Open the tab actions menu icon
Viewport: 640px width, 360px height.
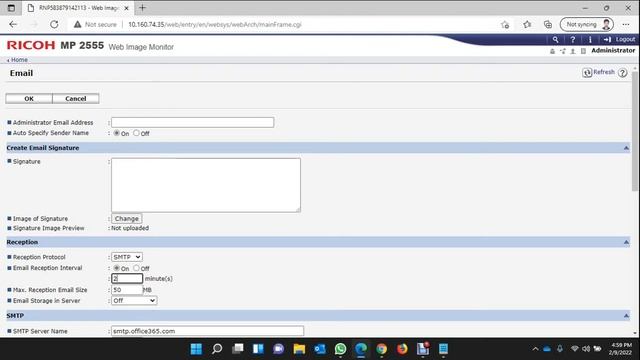[11, 8]
